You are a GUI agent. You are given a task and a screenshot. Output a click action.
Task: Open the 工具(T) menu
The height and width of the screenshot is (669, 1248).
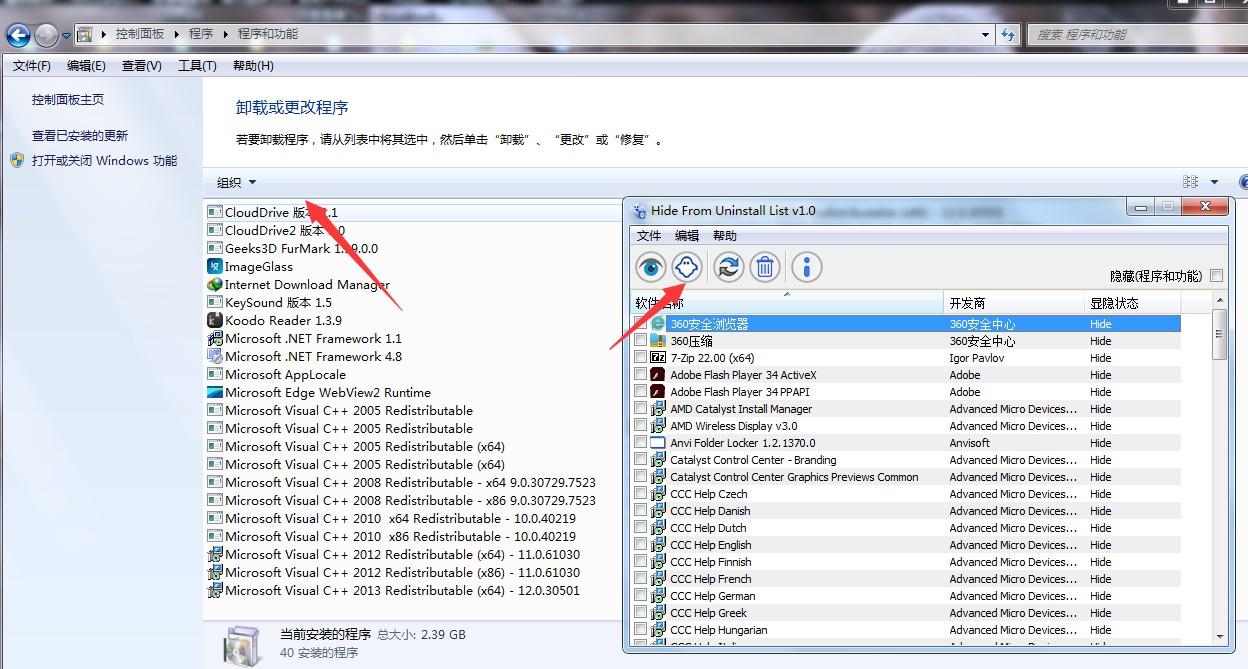197,66
